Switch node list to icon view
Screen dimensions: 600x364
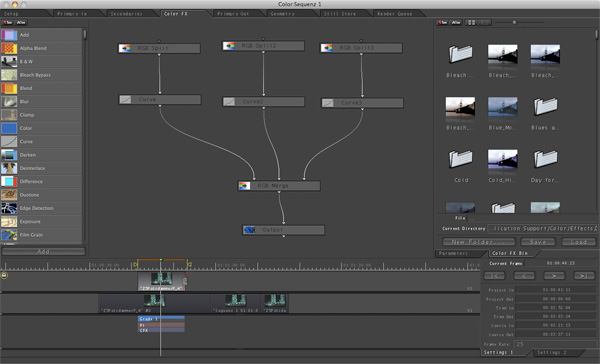click(x=8, y=23)
